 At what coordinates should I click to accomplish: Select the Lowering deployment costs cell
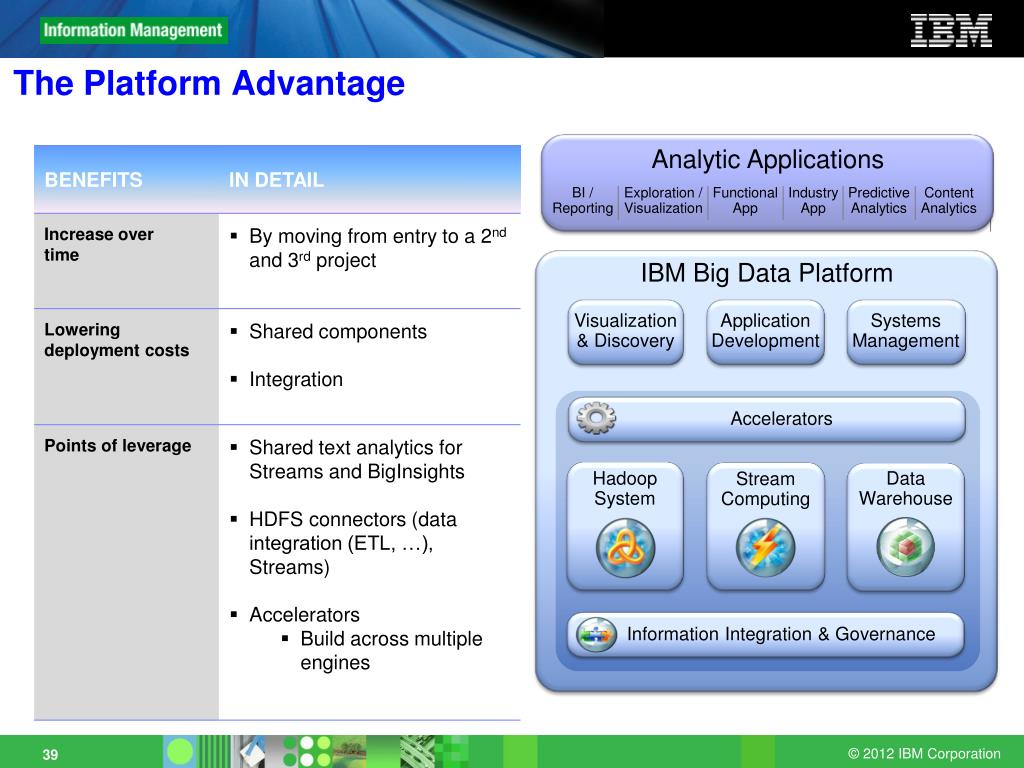[126, 367]
